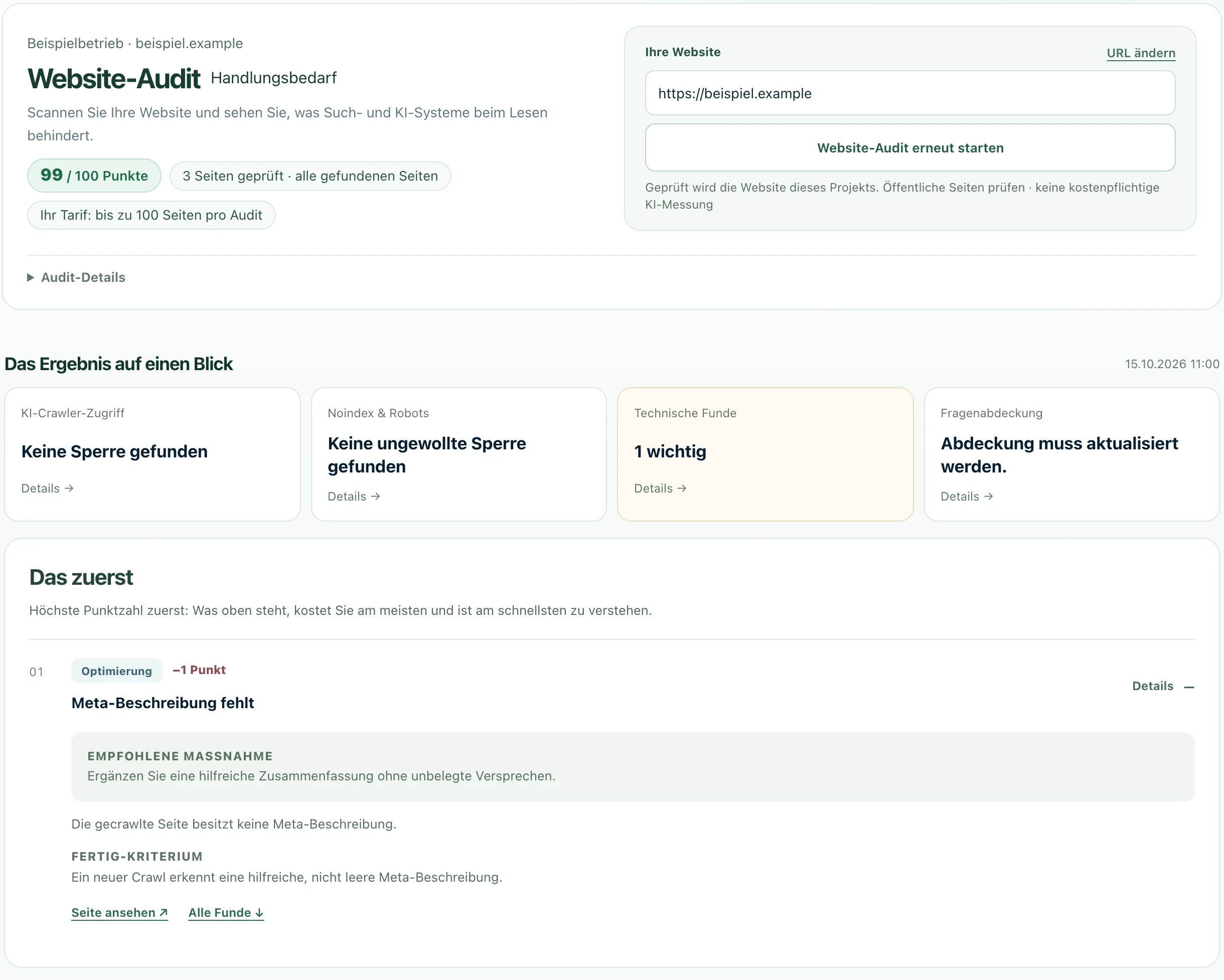Screen dimensions: 1224x980
Task: Click the Das Ergebnis auf einen Blick heading
Action: (119, 364)
